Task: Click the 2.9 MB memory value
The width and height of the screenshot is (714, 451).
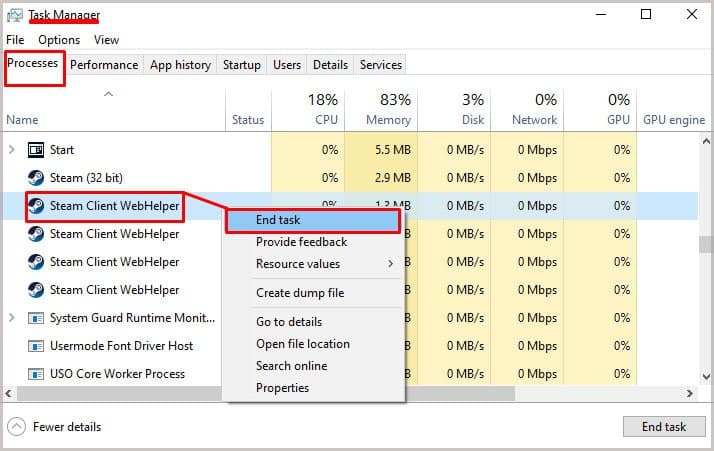Action: [393, 178]
